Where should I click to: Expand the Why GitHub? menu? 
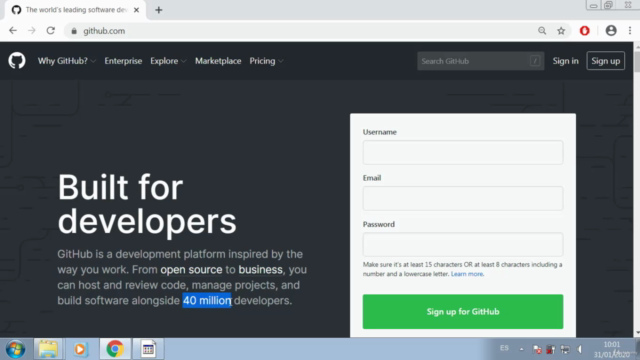pyautogui.click(x=67, y=61)
